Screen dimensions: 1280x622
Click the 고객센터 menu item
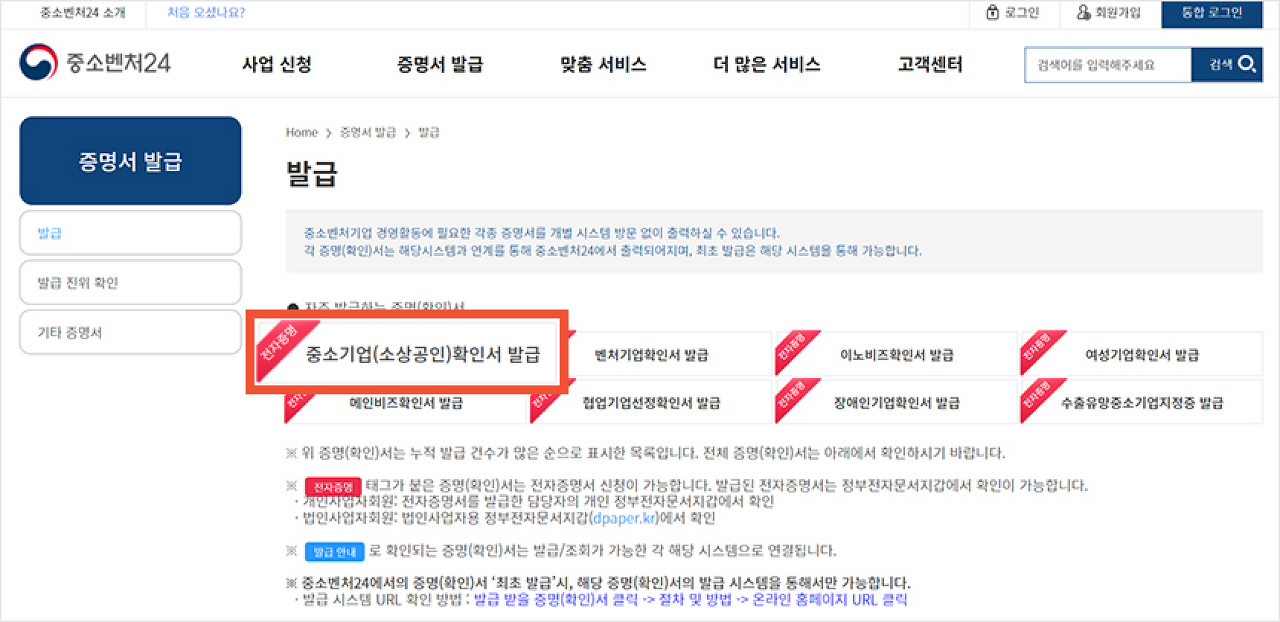929,63
